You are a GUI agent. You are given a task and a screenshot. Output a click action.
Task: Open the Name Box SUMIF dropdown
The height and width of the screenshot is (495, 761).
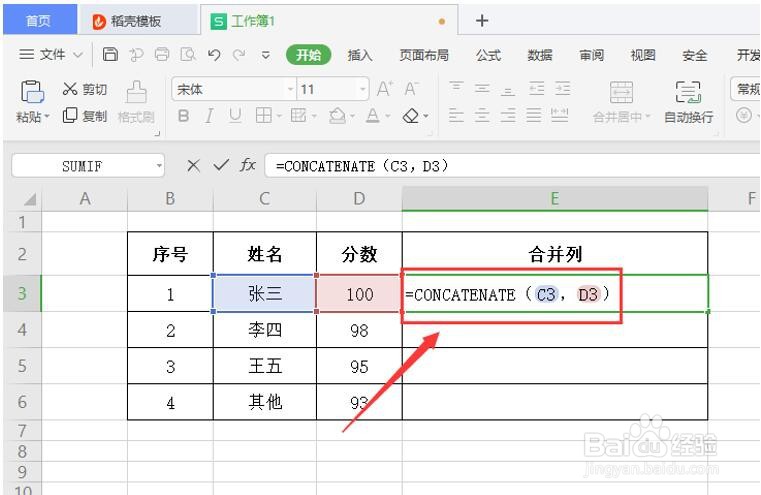159,166
